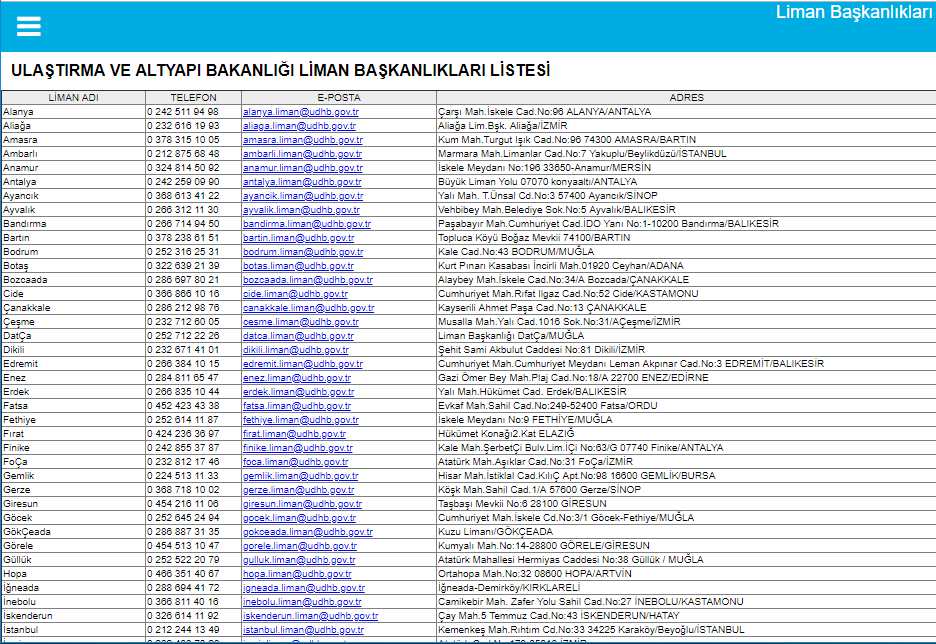Open ayancik.liman@udhb.gov.tr link
This screenshot has width=936, height=644.
click(x=303, y=196)
